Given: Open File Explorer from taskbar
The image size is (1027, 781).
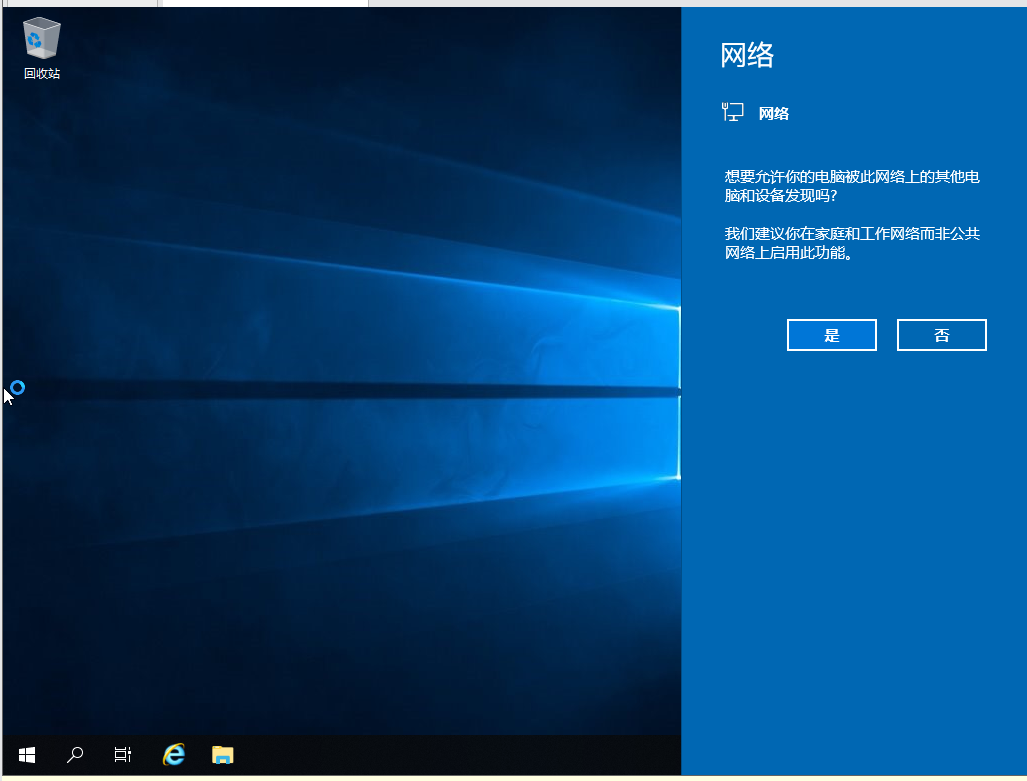Looking at the screenshot, I should (x=223, y=755).
